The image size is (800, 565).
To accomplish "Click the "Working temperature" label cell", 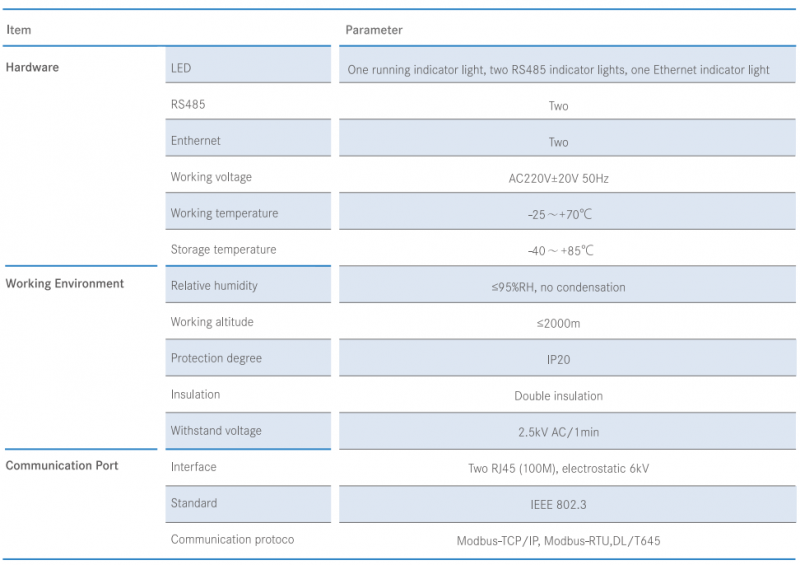I will [247, 213].
